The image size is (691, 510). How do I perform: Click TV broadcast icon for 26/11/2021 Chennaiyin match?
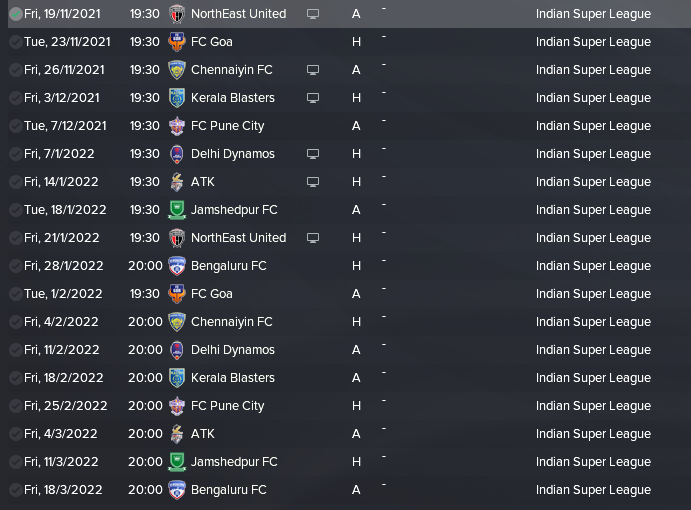(313, 70)
